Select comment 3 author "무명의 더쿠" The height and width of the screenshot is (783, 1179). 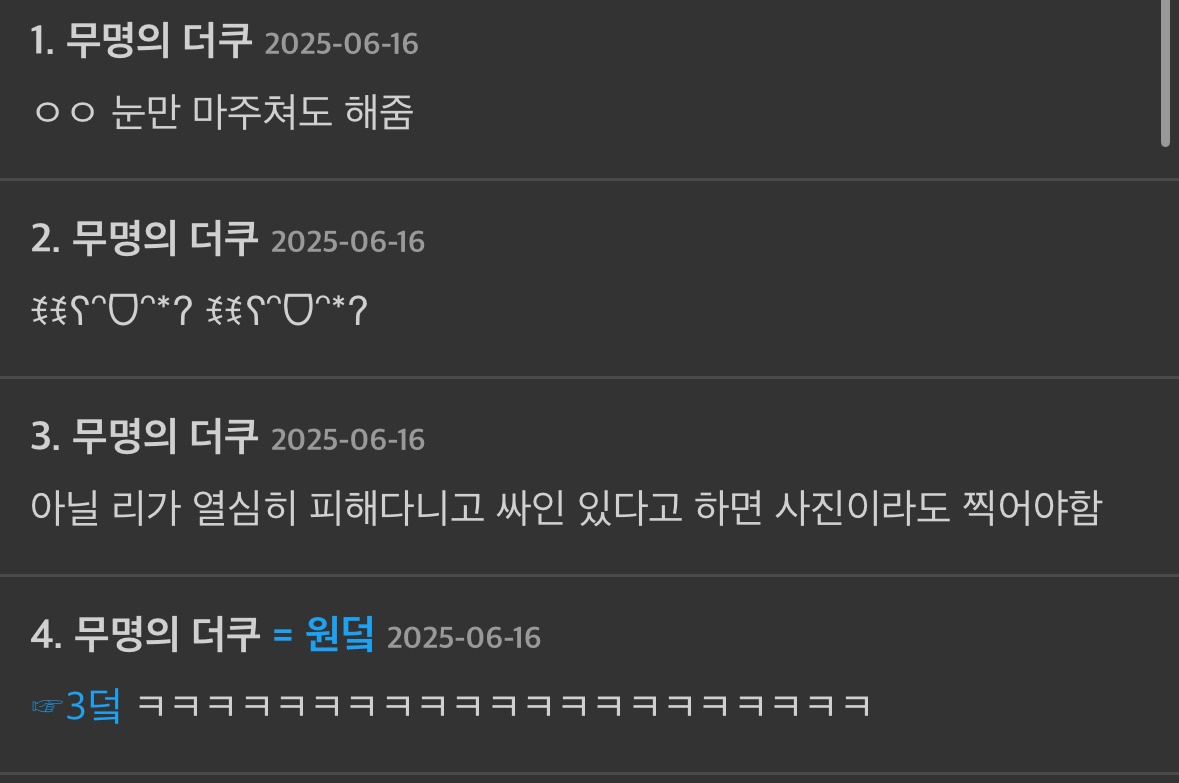pyautogui.click(x=165, y=436)
